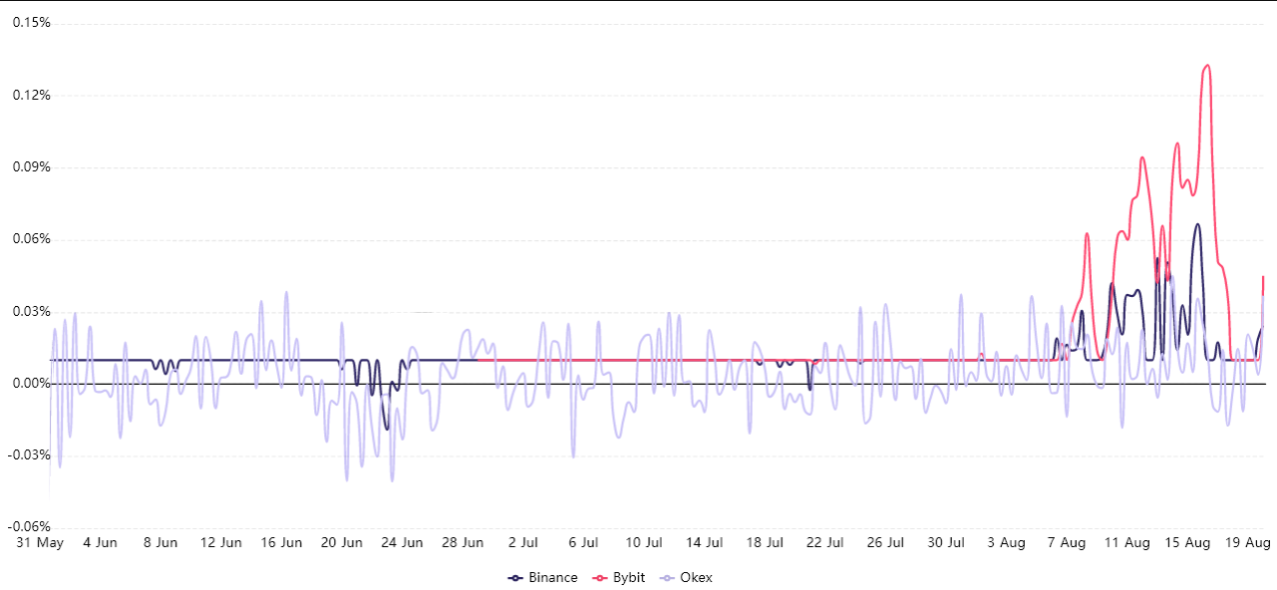Toggle the Binance series in the legend
Image resolution: width=1277 pixels, height=590 pixels.
(x=543, y=578)
